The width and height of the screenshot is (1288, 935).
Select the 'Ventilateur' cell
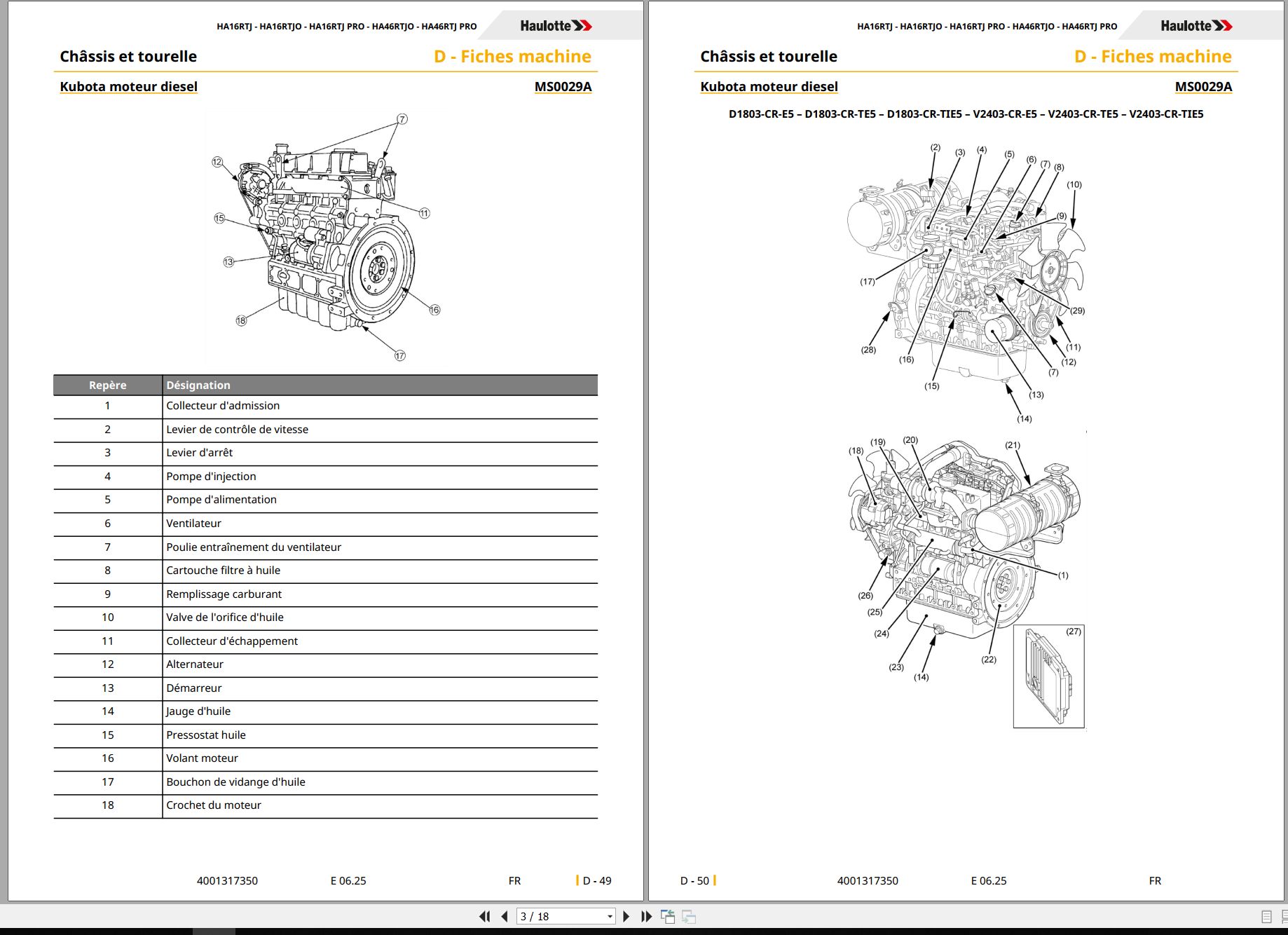tap(380, 524)
